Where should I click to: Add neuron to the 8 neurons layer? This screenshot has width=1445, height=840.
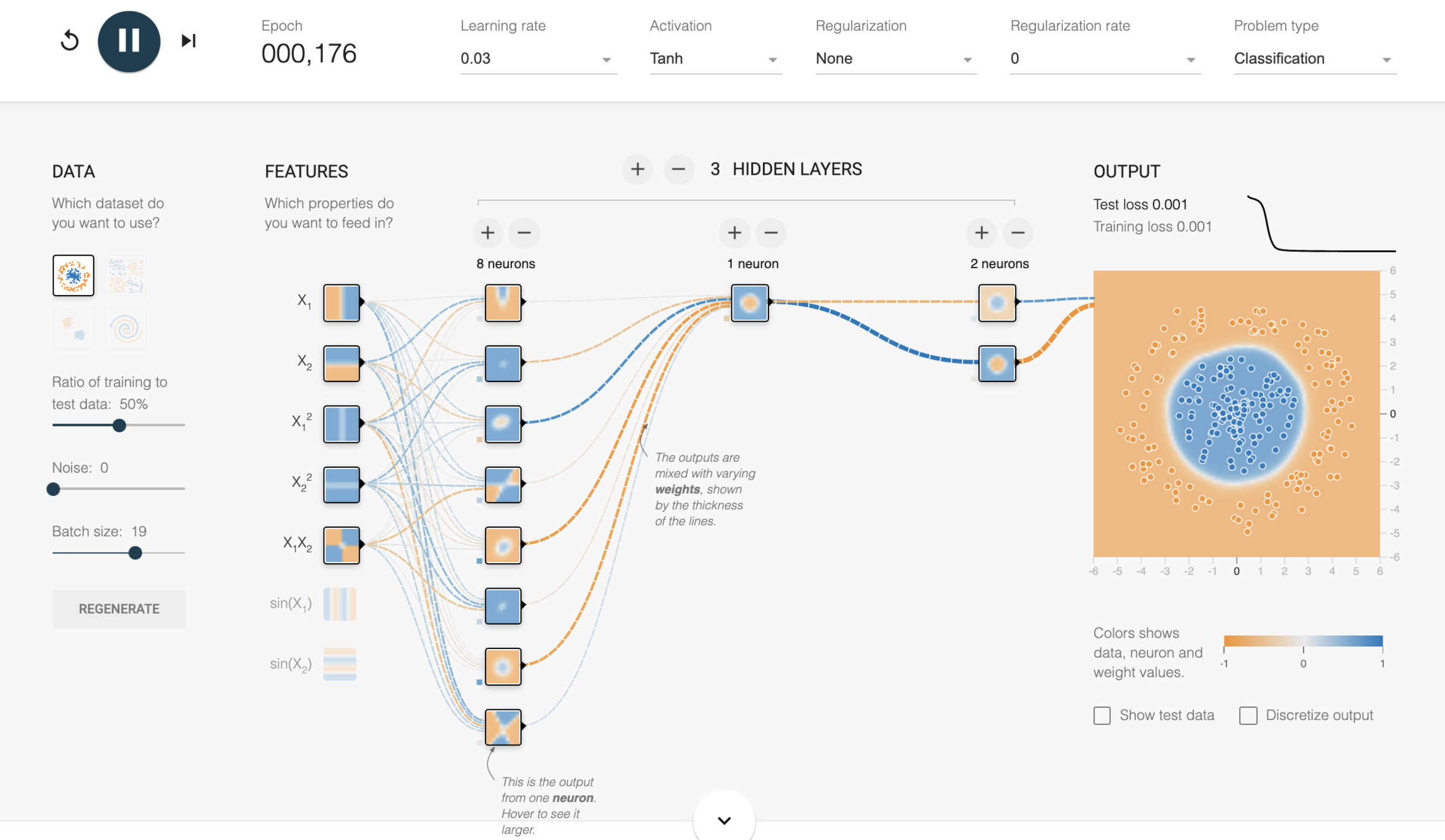487,233
